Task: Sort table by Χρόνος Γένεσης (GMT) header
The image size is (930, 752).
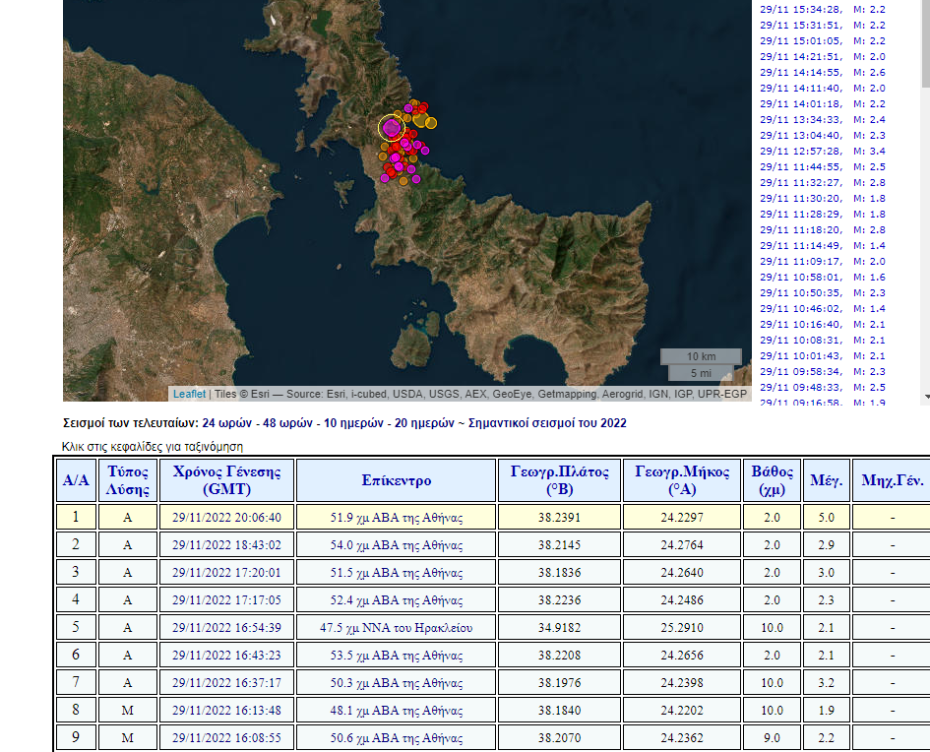Action: click(x=227, y=480)
